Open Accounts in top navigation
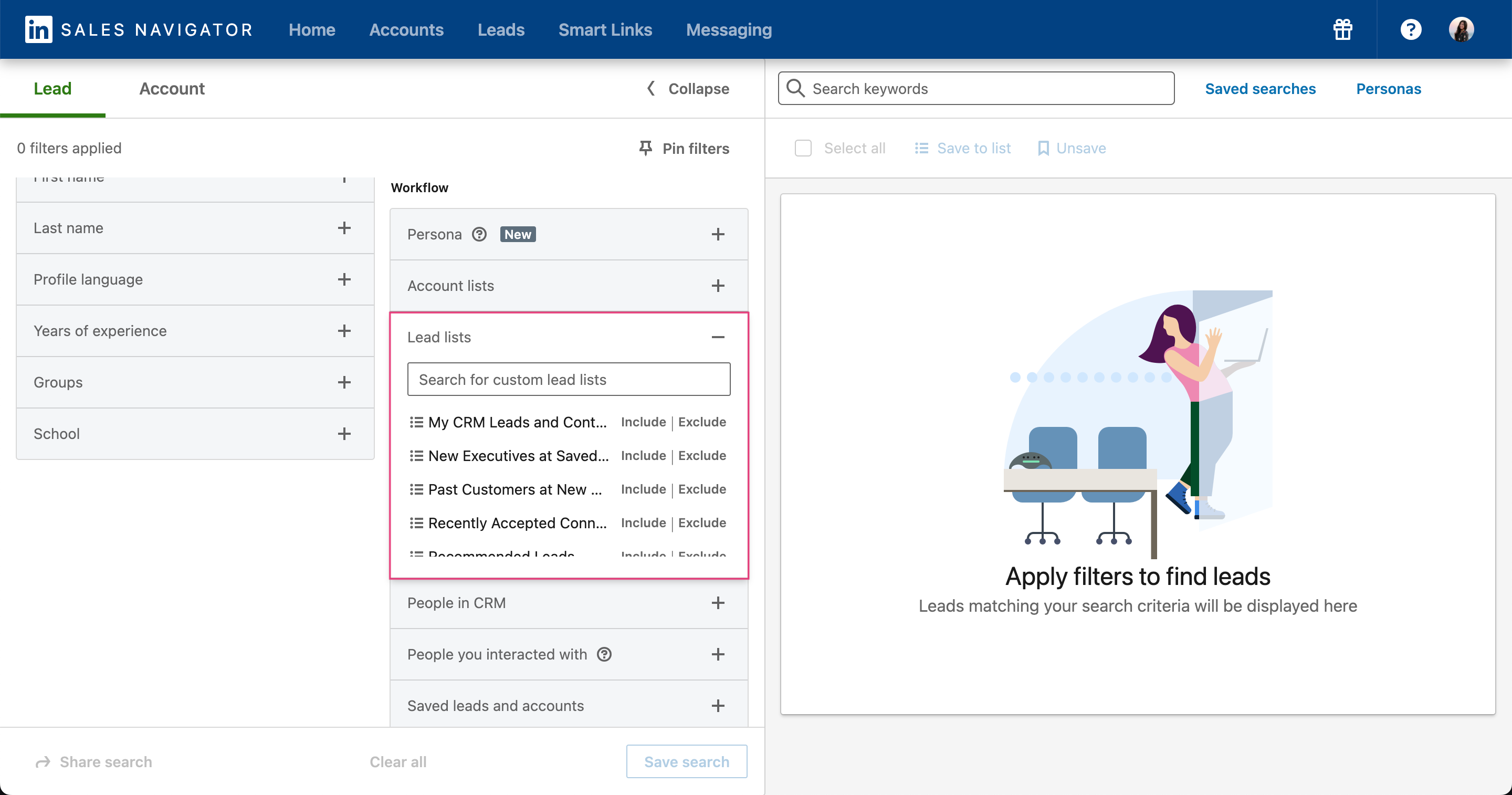 406,29
